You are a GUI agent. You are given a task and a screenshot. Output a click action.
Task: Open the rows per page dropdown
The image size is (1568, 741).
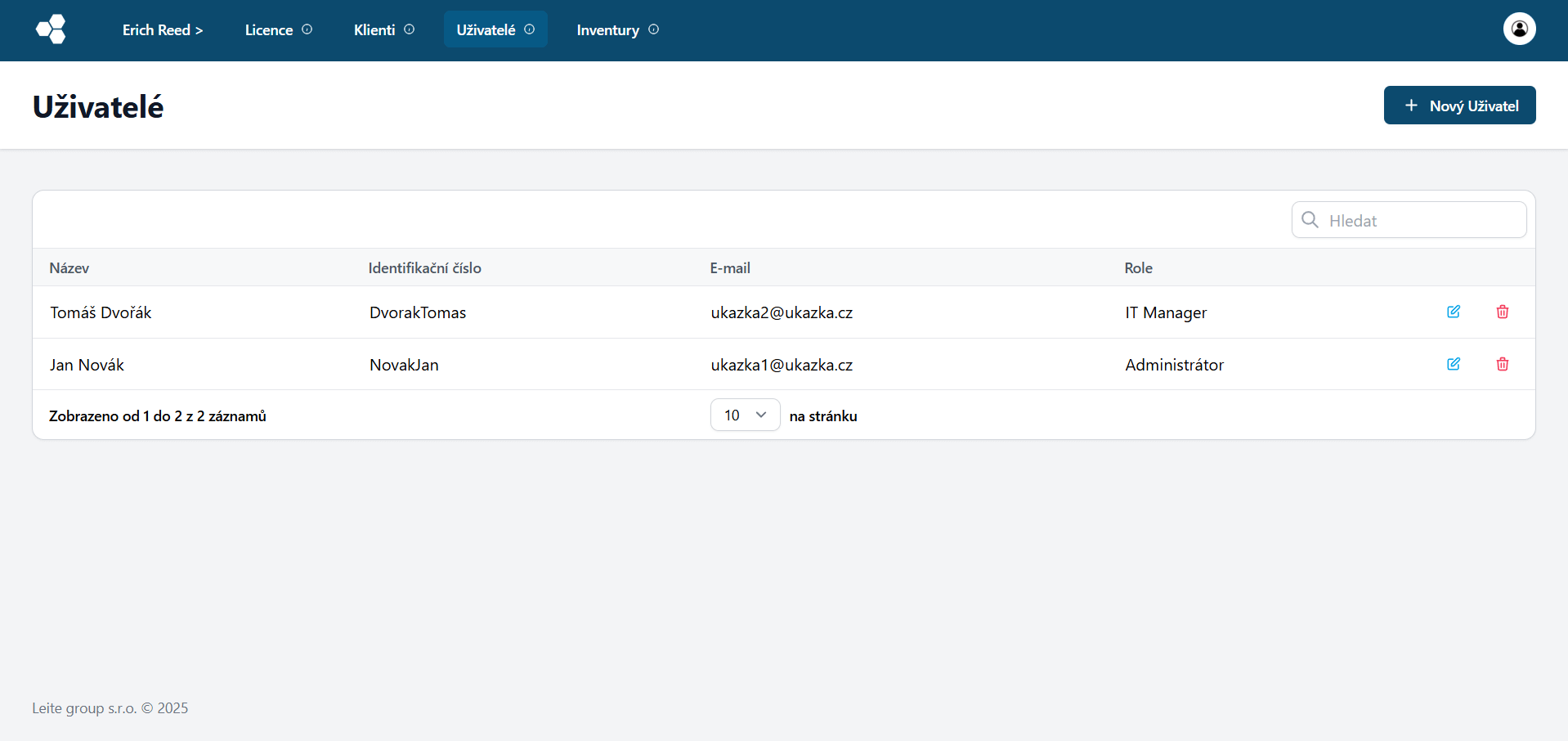pos(745,415)
